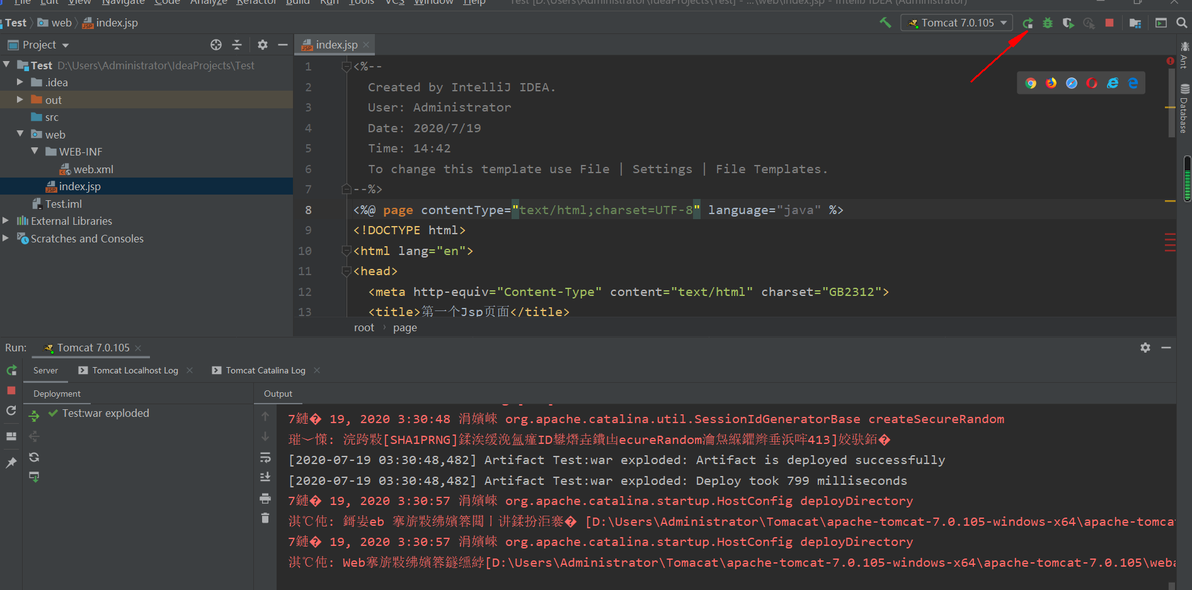Fold the html tag at line 10
This screenshot has height=590, width=1192.
click(x=347, y=250)
